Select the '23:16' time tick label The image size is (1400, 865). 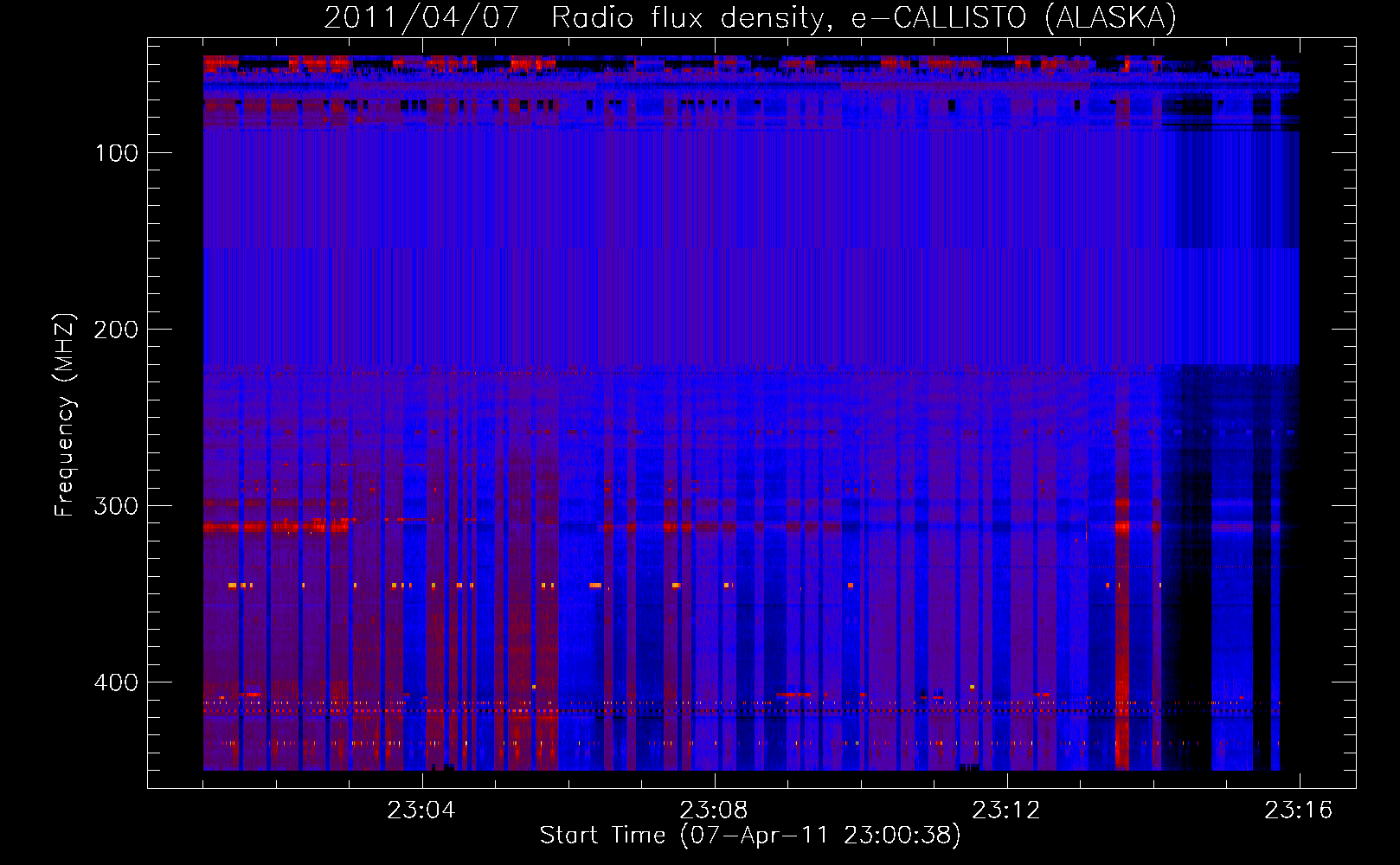pos(1299,811)
